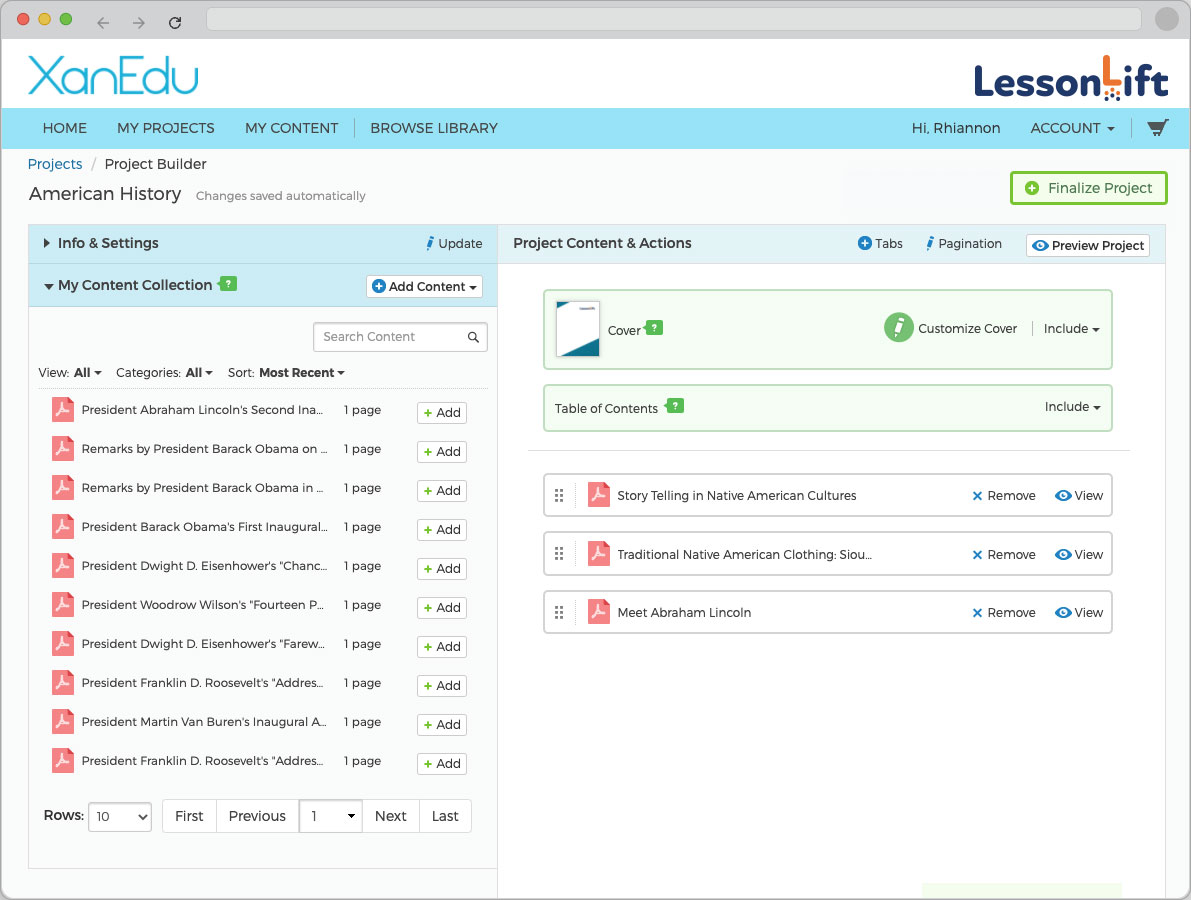Open the shopping cart
The image size is (1191, 900).
point(1157,127)
